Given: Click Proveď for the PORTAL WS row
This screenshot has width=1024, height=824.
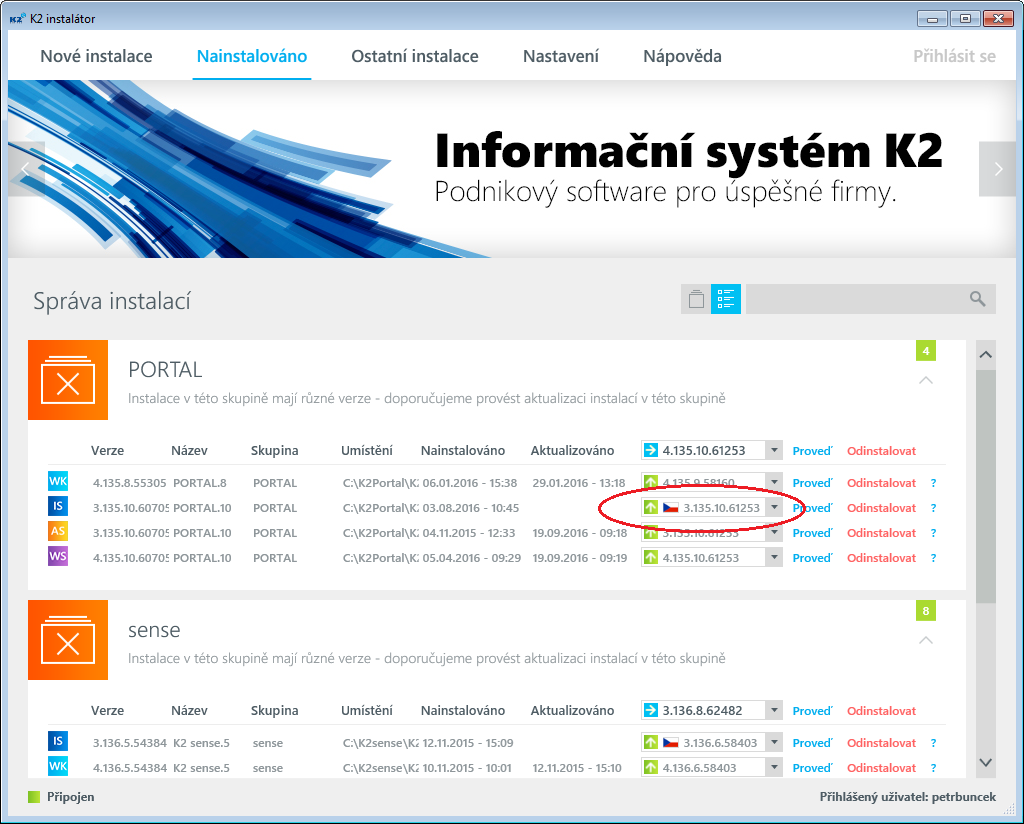Looking at the screenshot, I should pyautogui.click(x=812, y=558).
